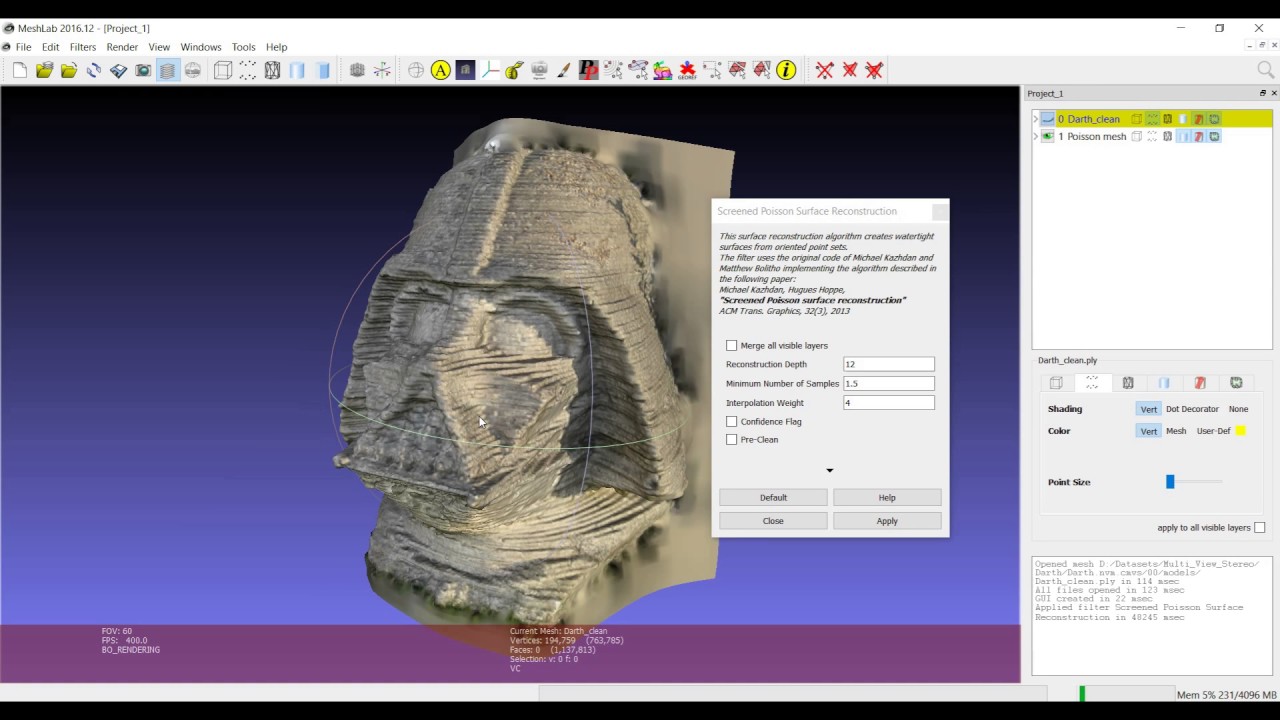
Task: Float the Project_1 layer panel
Action: click(1262, 93)
